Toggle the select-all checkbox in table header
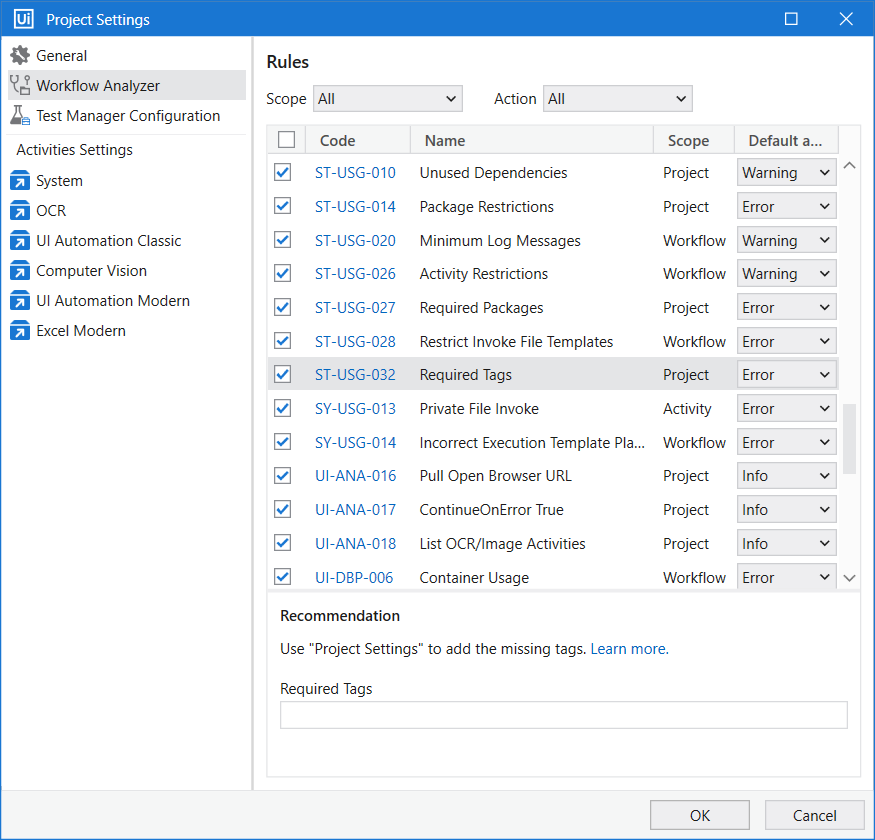875x840 pixels. 287,140
